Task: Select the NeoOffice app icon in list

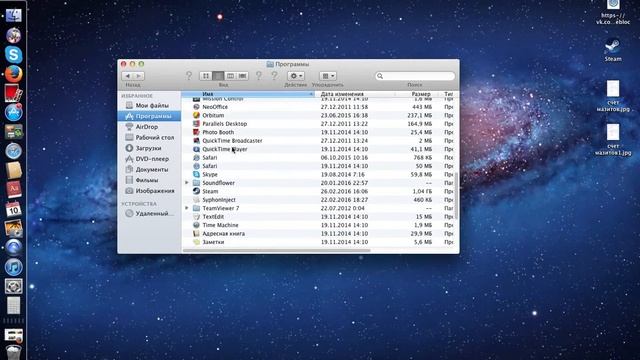Action: (x=196, y=107)
